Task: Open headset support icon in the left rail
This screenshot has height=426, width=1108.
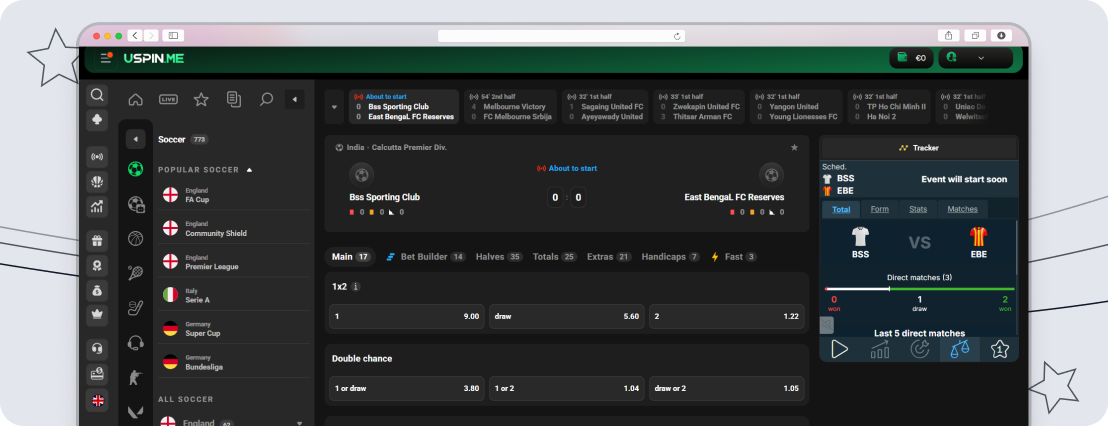Action: (98, 349)
